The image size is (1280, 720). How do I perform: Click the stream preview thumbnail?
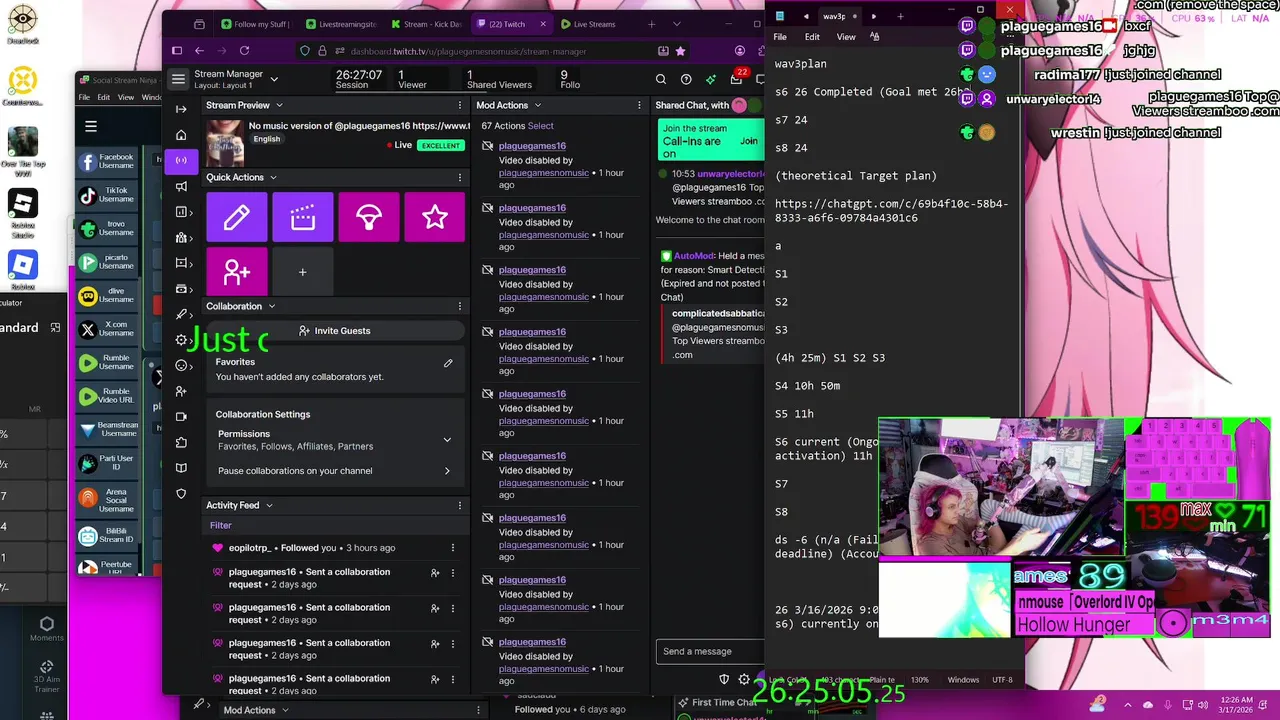pyautogui.click(x=225, y=142)
